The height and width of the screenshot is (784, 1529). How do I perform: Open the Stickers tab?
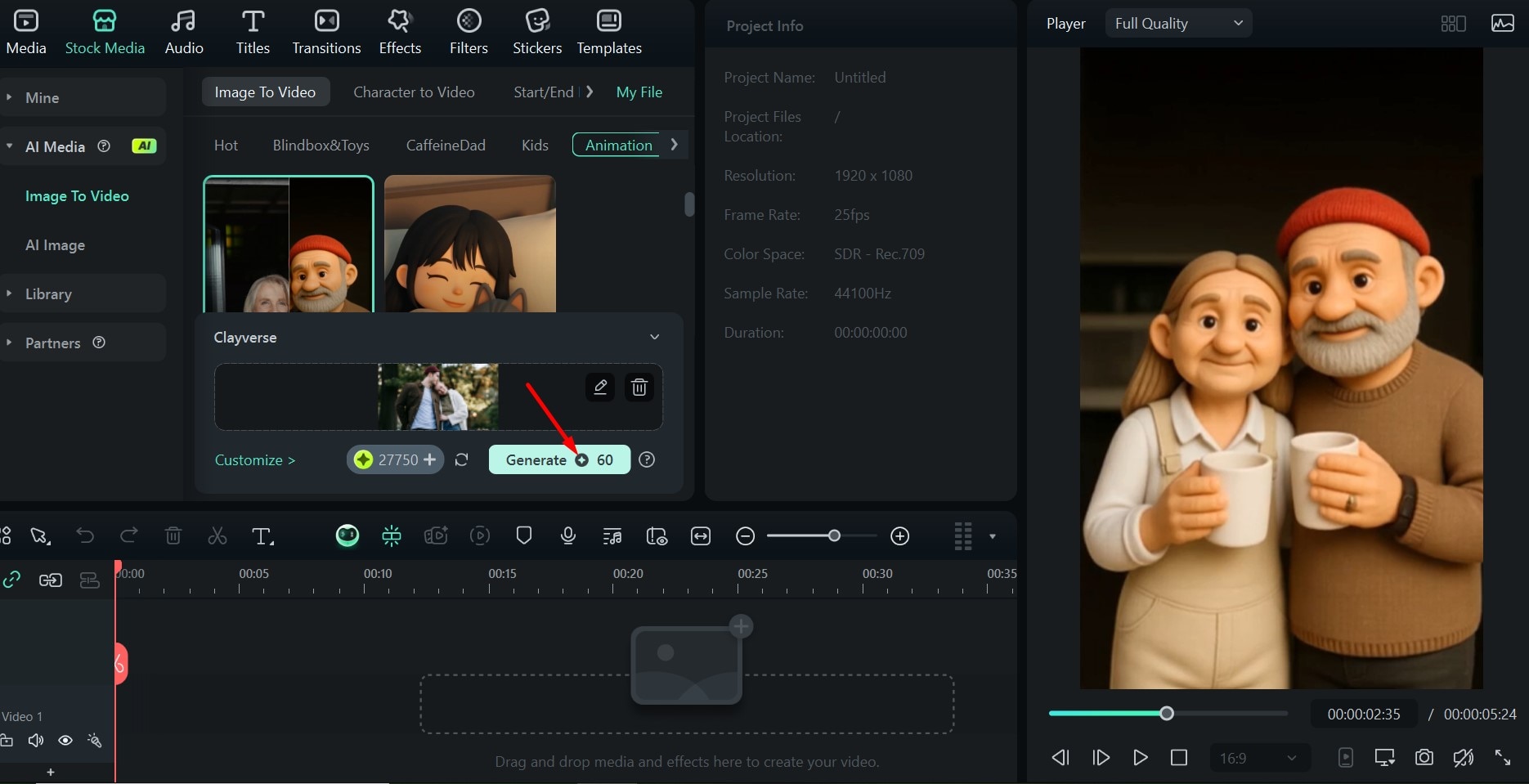coord(537,33)
